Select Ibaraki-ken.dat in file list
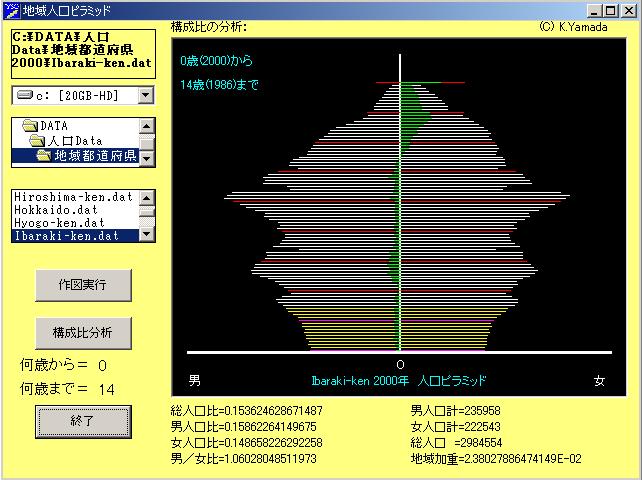This screenshot has width=642, height=480. click(76, 236)
